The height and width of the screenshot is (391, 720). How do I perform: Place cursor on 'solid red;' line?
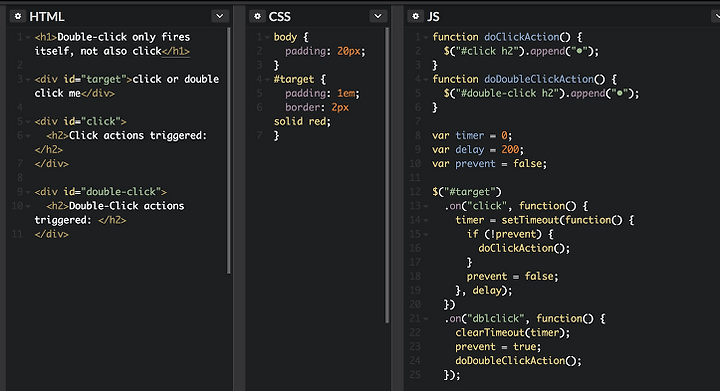(302, 122)
